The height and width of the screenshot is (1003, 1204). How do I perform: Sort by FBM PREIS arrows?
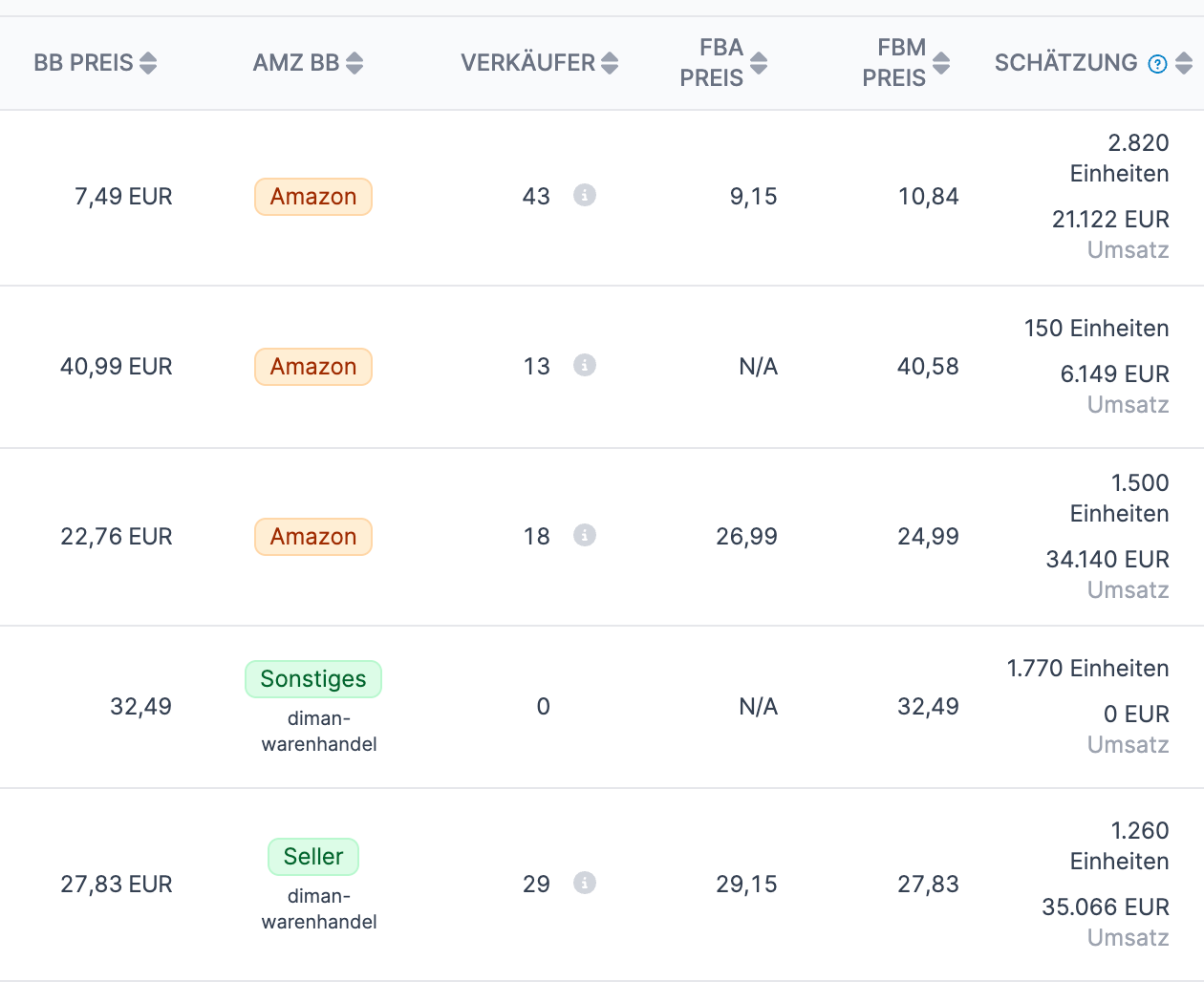tap(941, 63)
